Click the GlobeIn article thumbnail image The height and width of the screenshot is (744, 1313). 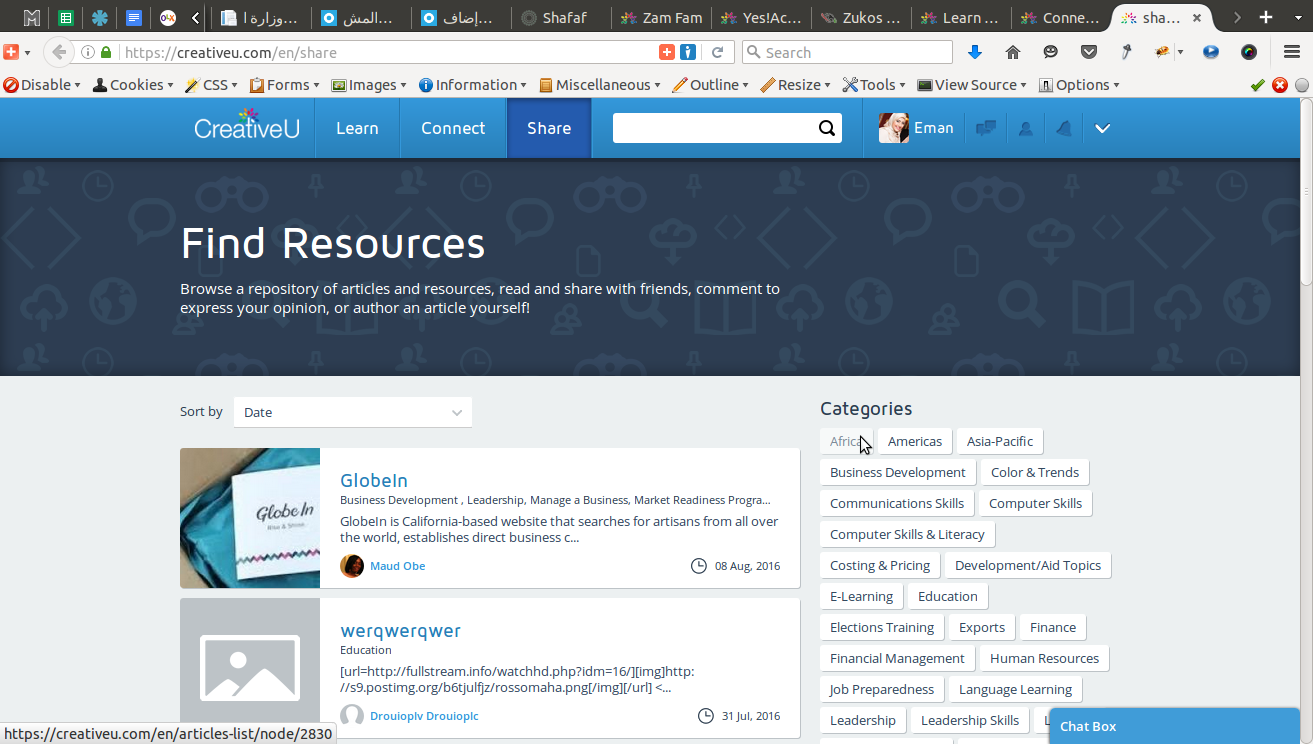(250, 518)
